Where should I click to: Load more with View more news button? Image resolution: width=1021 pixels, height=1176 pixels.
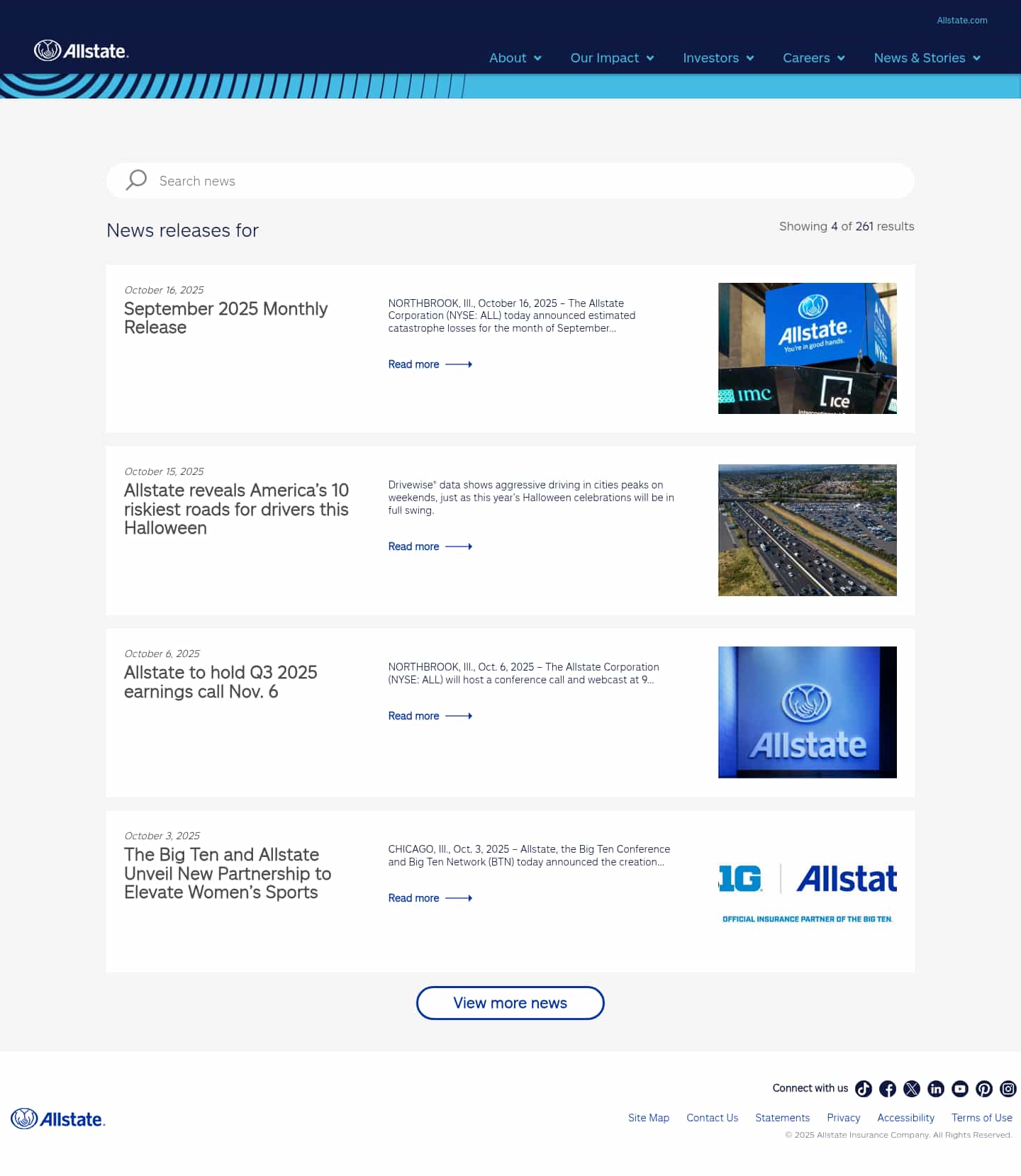coord(510,1003)
